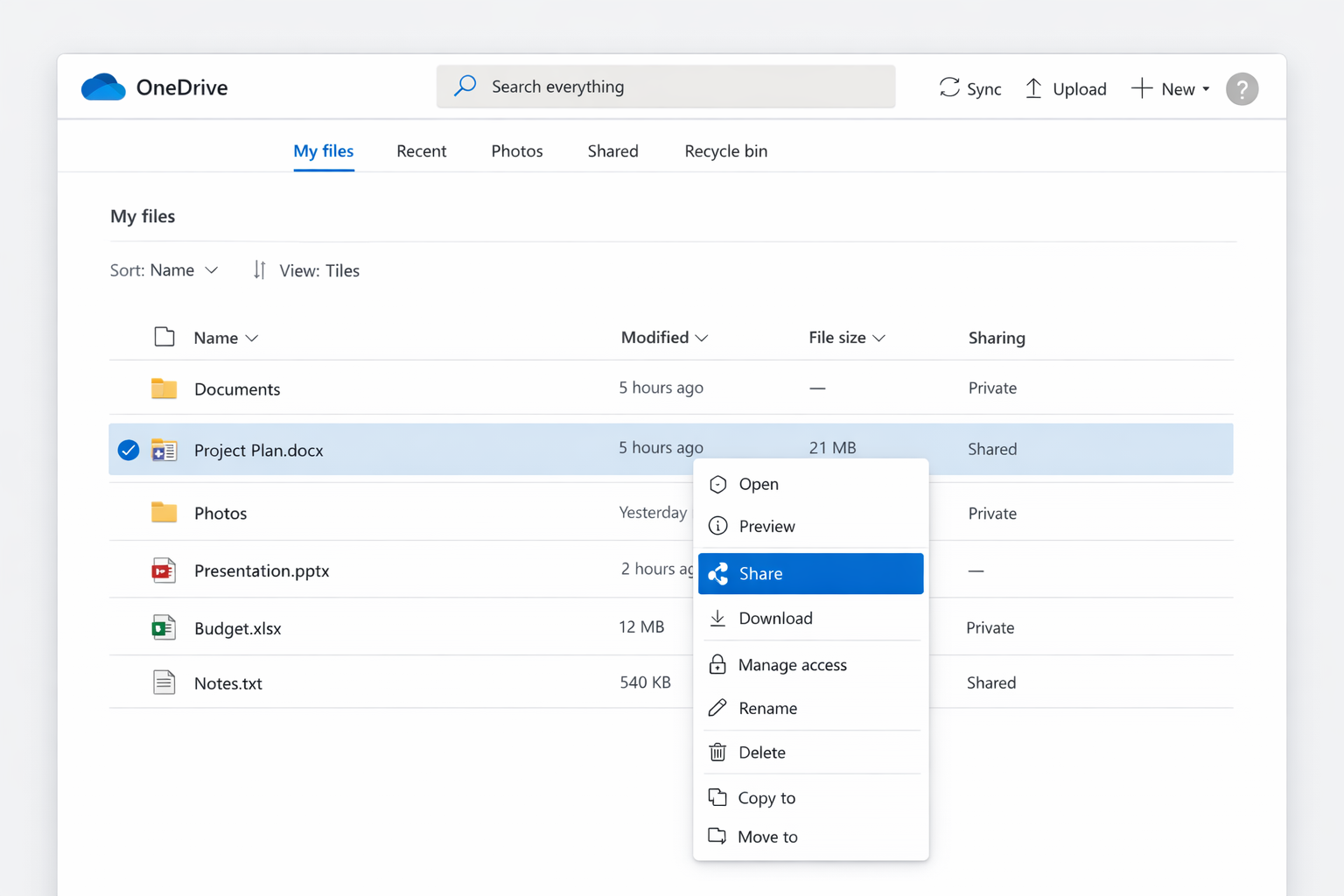Click the help question mark icon
This screenshot has height=896, width=1344.
pos(1242,88)
